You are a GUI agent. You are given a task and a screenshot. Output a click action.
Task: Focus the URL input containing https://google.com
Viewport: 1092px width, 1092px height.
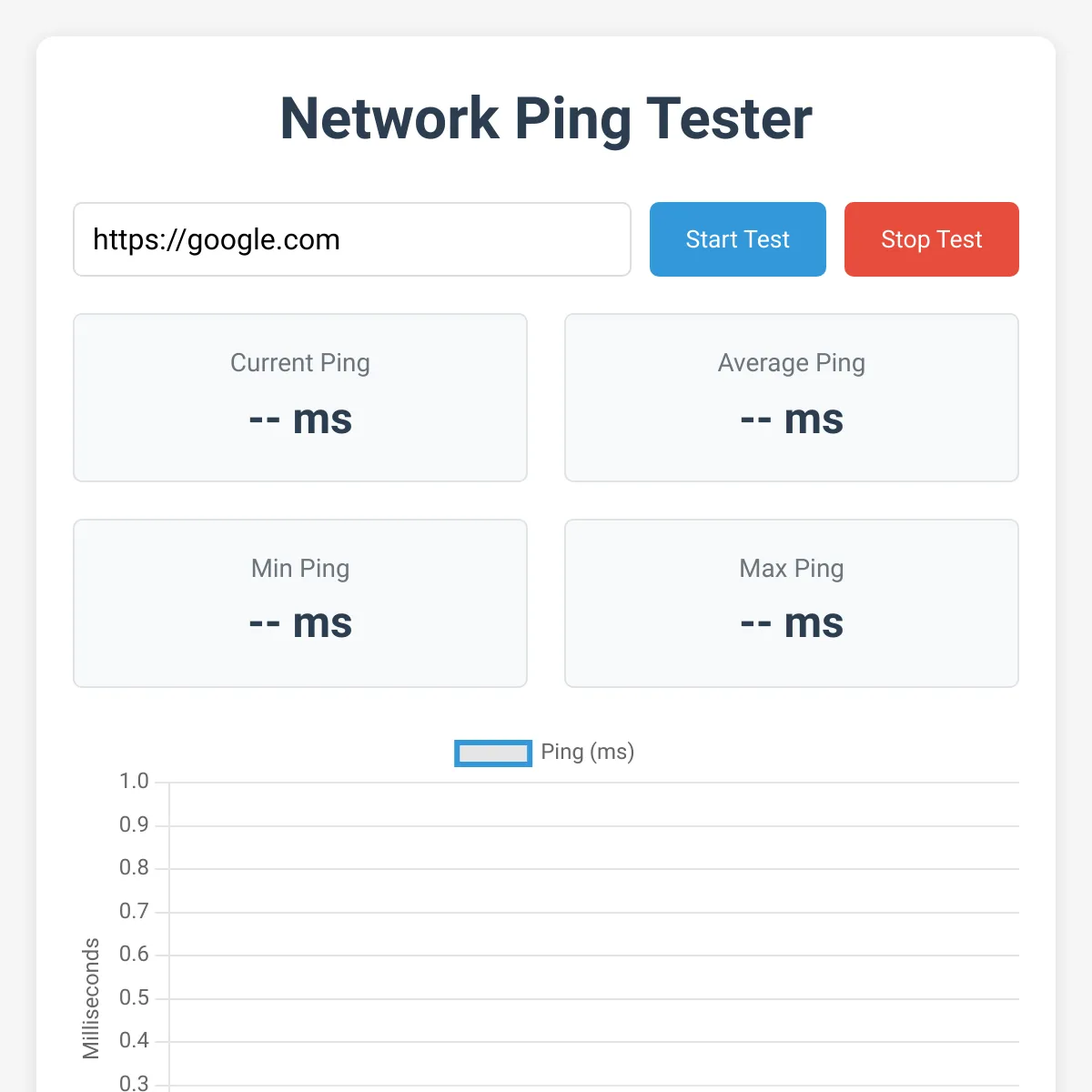pos(352,239)
